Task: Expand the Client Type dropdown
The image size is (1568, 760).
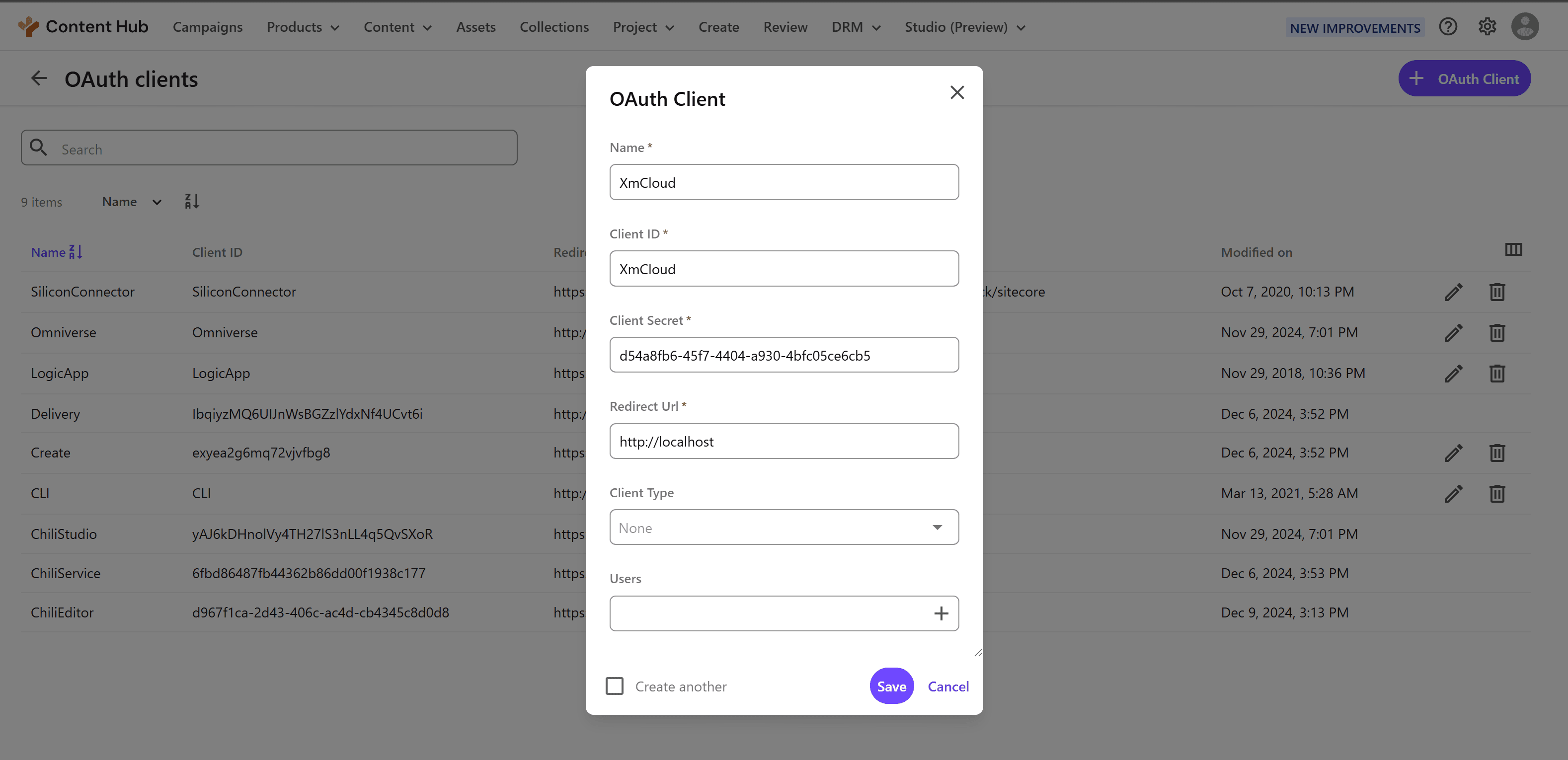Action: [x=784, y=527]
